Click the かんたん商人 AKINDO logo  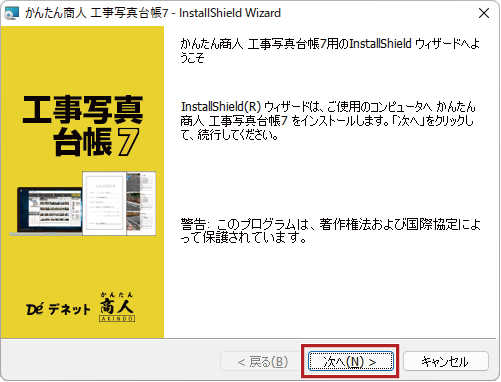[117, 307]
